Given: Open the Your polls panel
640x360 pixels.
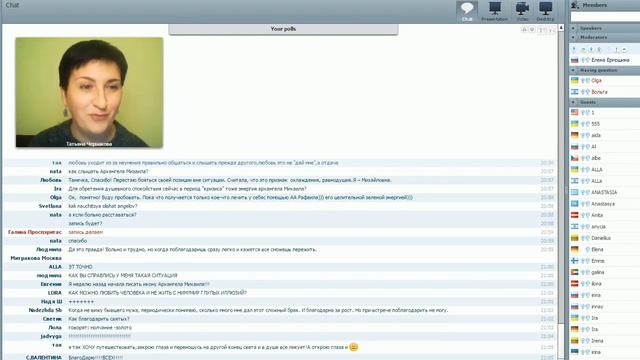Looking at the screenshot, I should [x=283, y=29].
